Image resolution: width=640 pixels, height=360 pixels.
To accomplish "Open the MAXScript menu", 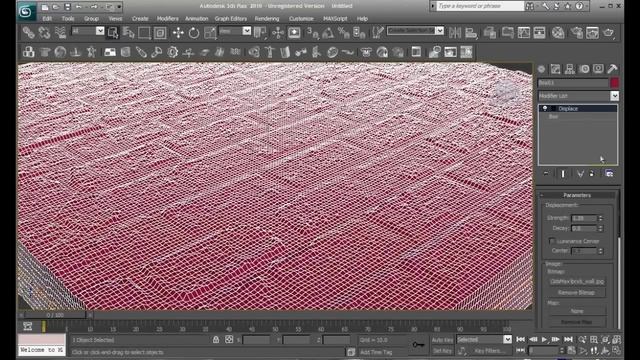I will (x=335, y=19).
